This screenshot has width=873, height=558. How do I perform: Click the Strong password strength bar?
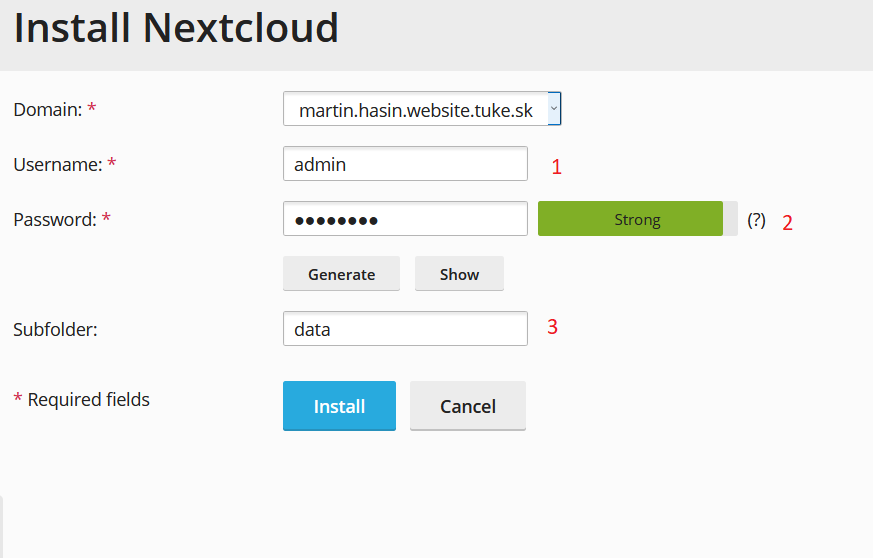click(x=637, y=219)
